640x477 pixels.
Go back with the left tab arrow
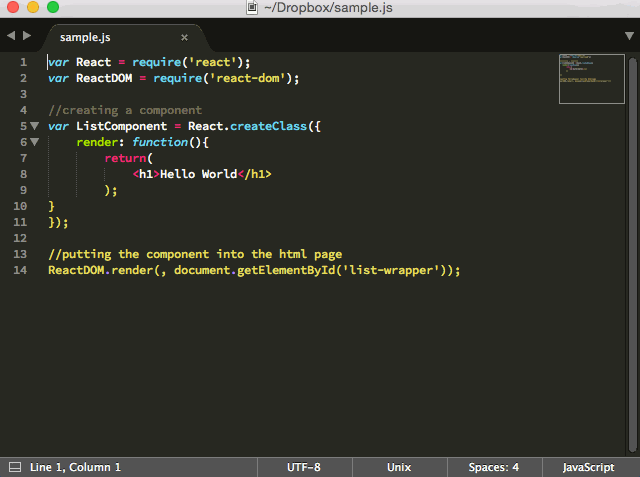11,36
